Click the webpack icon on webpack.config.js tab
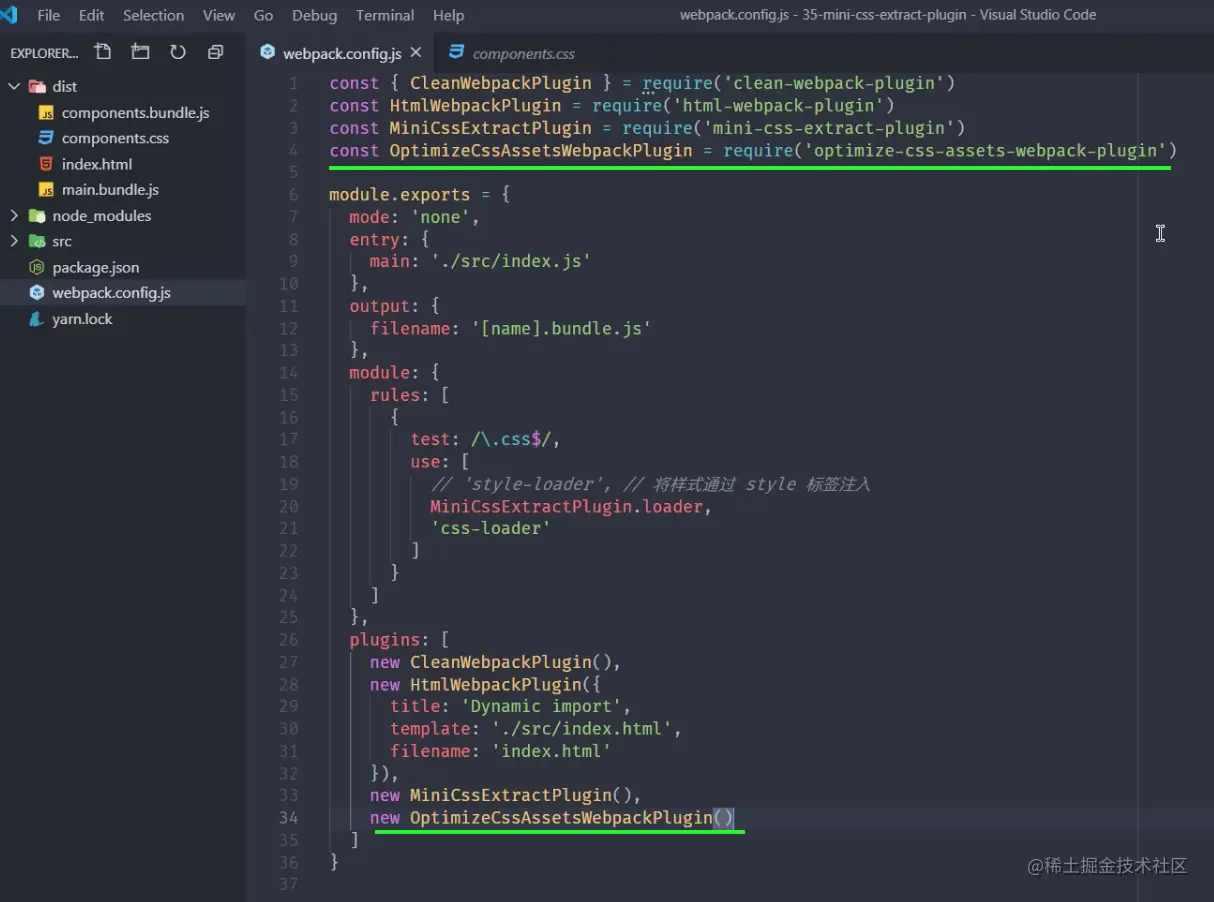The height and width of the screenshot is (902, 1214). pos(267,52)
